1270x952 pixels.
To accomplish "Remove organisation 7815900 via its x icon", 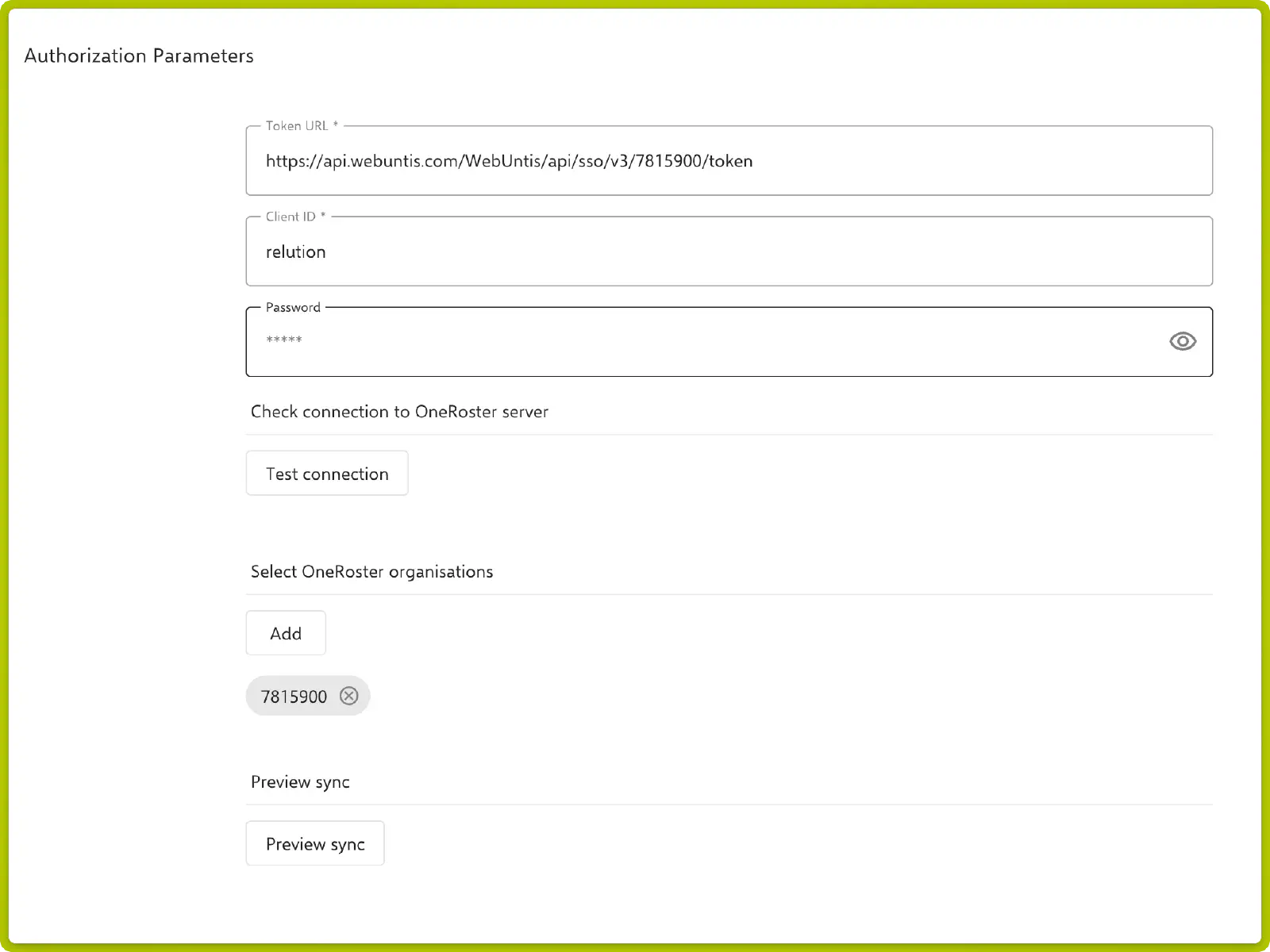I will coord(348,696).
